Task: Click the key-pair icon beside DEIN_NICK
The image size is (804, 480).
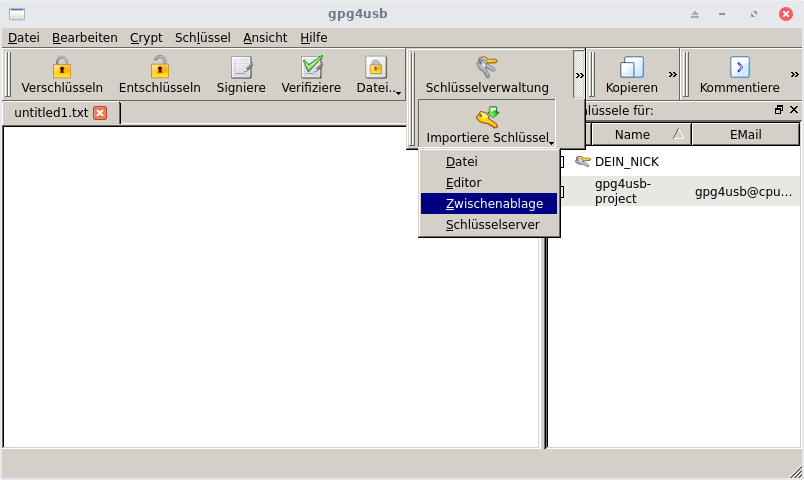Action: click(582, 162)
